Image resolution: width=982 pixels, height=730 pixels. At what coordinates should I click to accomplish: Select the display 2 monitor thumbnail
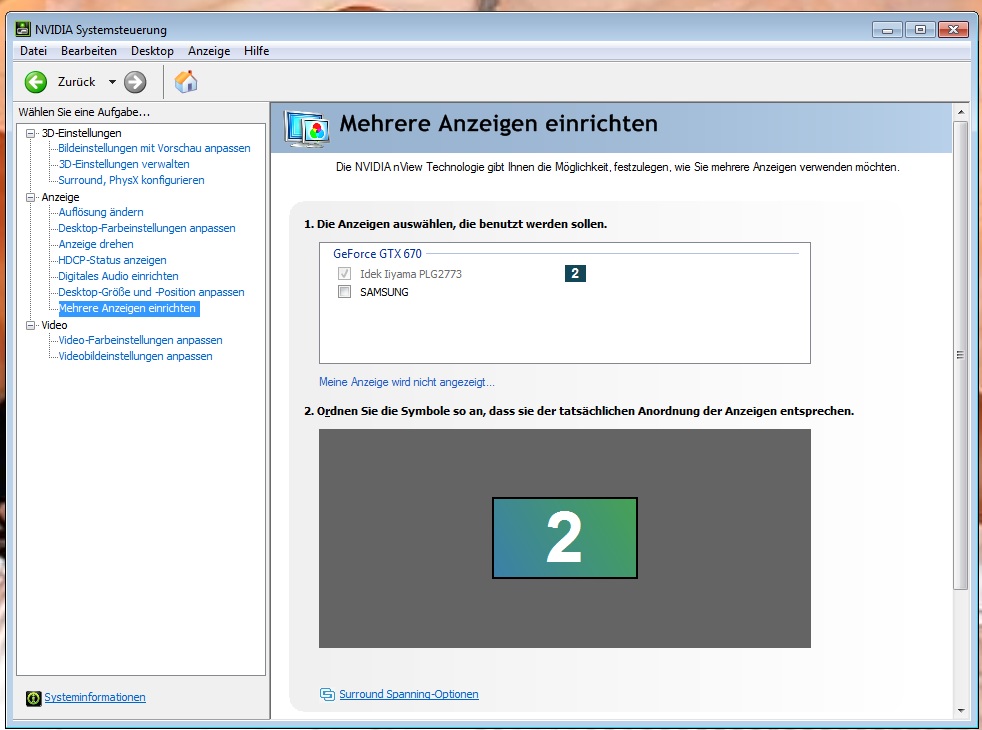(x=564, y=538)
